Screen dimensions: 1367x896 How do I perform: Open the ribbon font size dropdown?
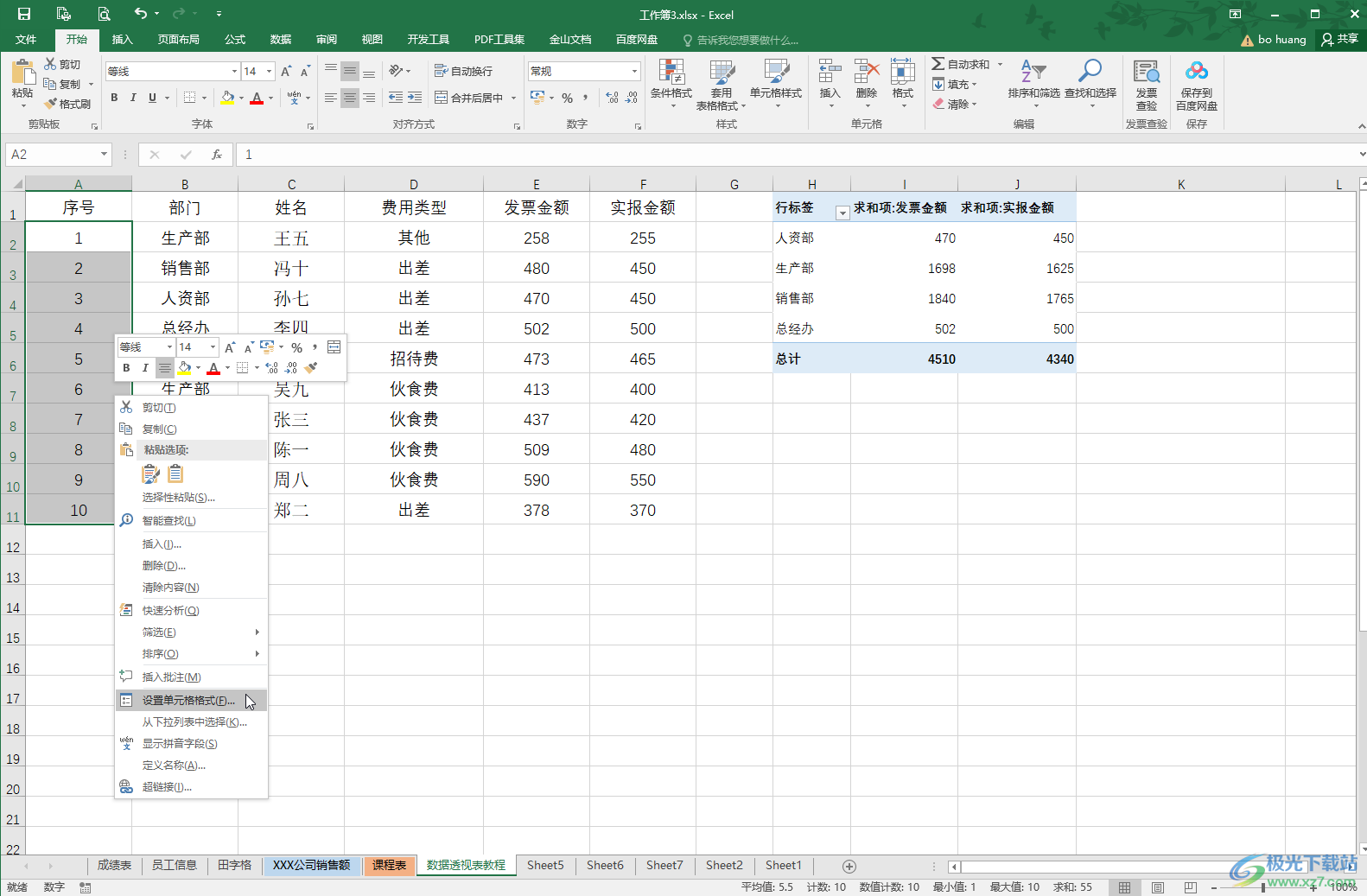[x=270, y=72]
